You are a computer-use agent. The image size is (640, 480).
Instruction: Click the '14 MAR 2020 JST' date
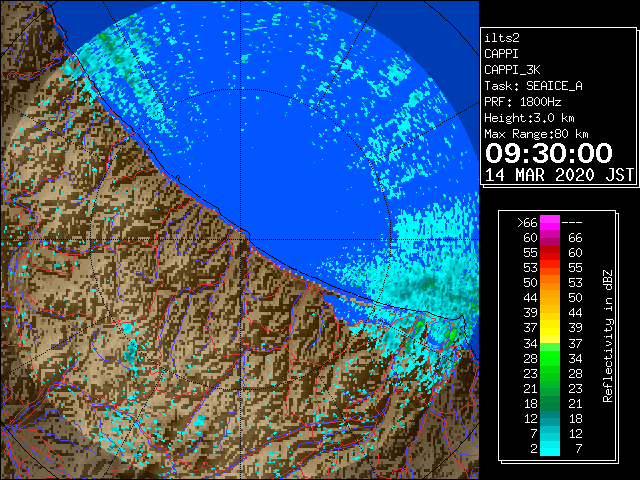coord(559,175)
